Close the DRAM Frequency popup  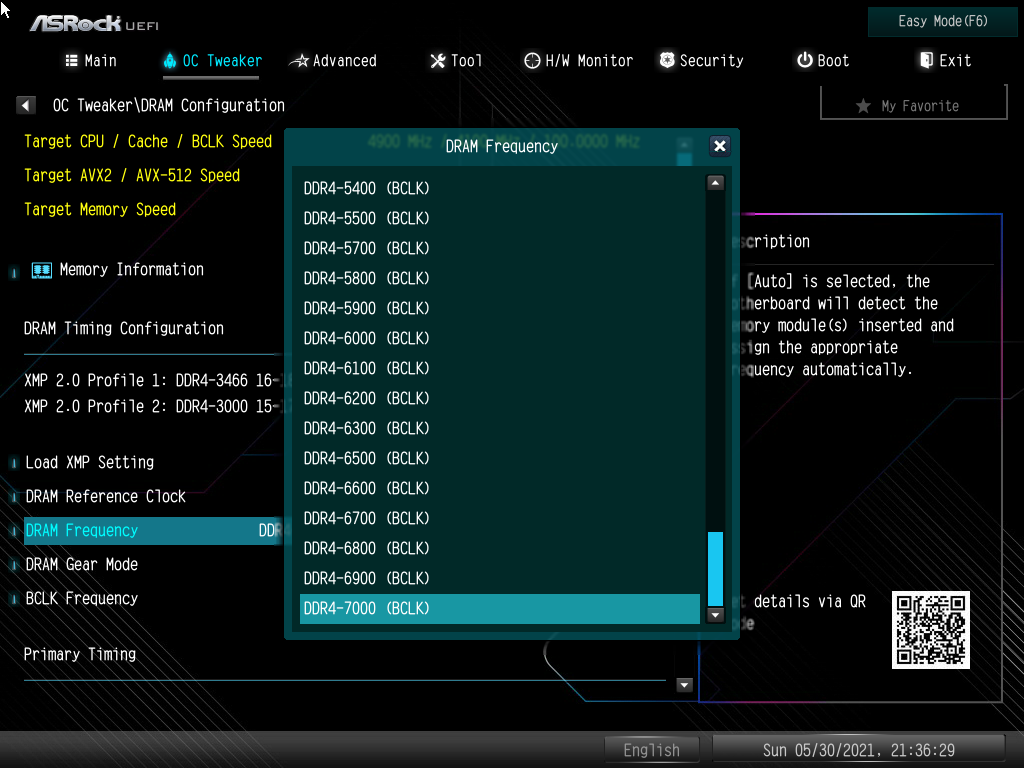719,146
